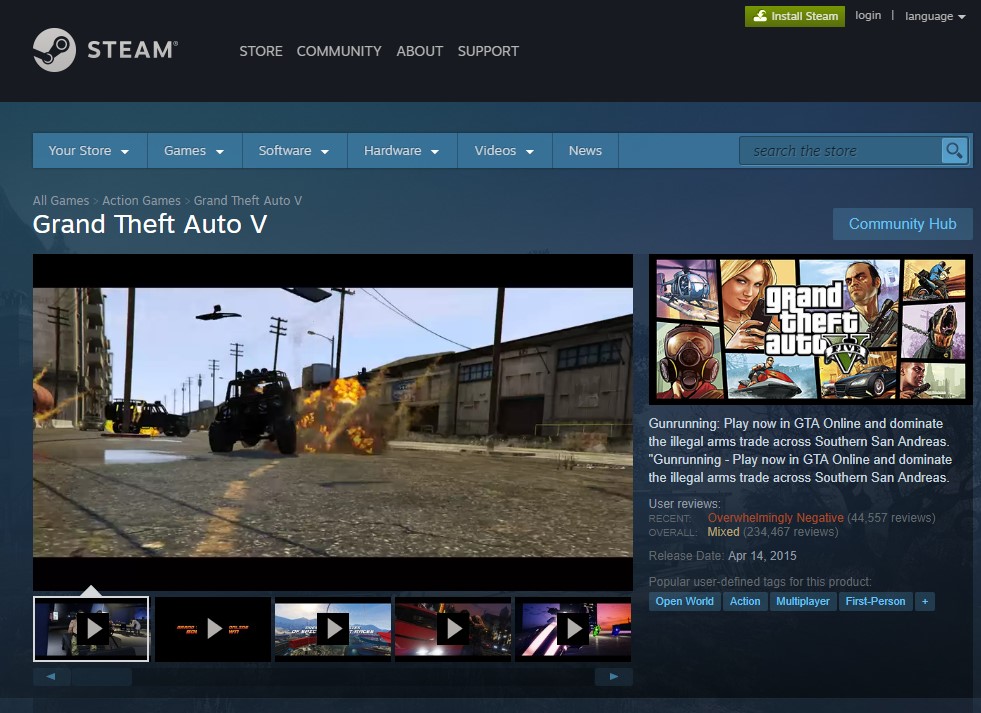Play the fifth neon trailer thumbnail
Viewport: 981px width, 713px height.
573,629
